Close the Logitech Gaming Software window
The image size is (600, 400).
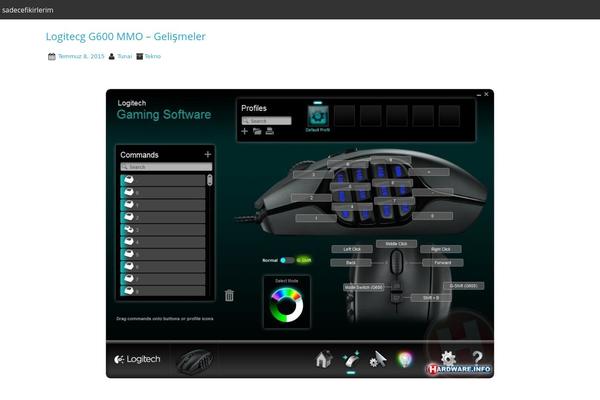click(x=486, y=94)
